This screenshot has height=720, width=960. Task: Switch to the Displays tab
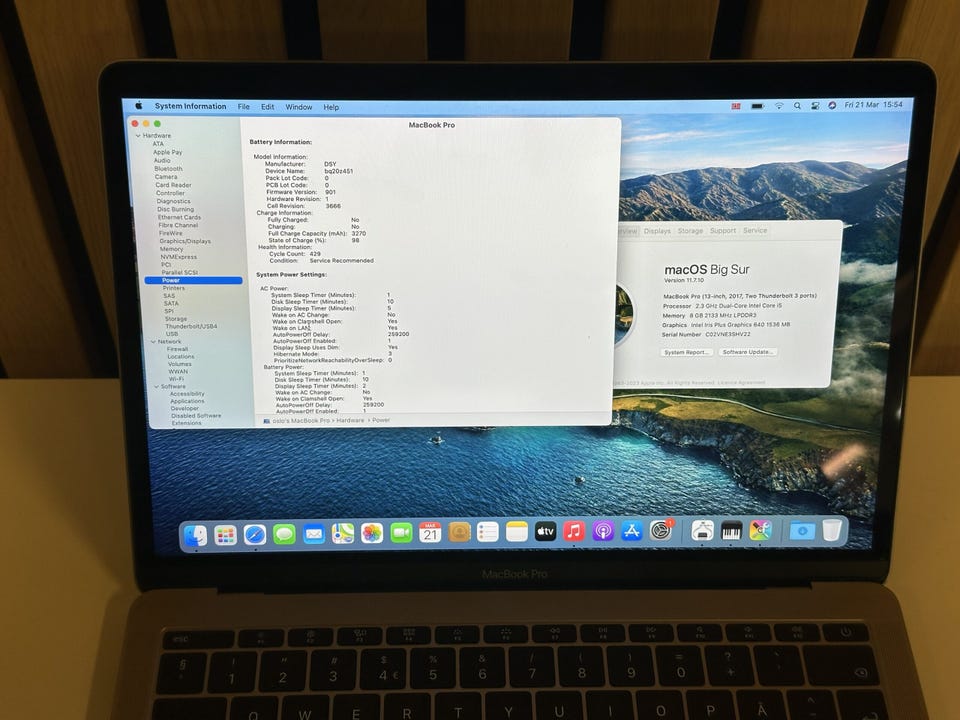[x=657, y=231]
